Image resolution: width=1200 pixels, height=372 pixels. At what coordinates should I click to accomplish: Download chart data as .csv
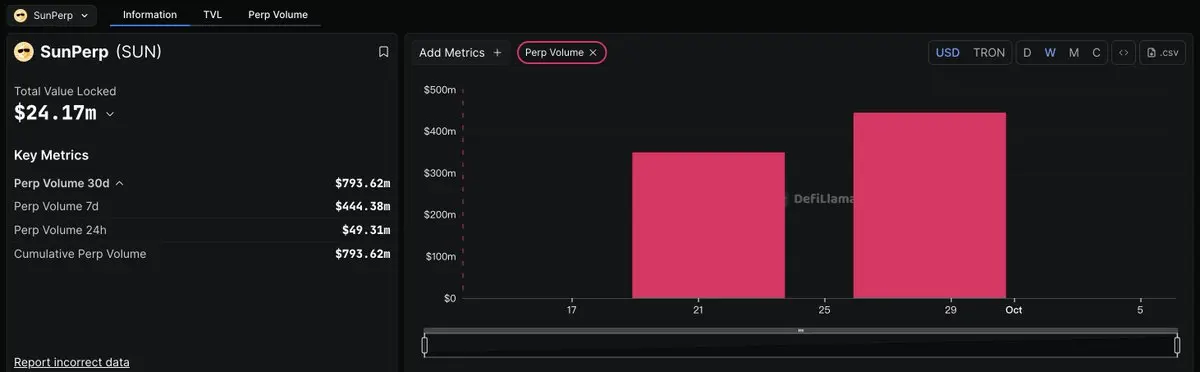(1162, 53)
